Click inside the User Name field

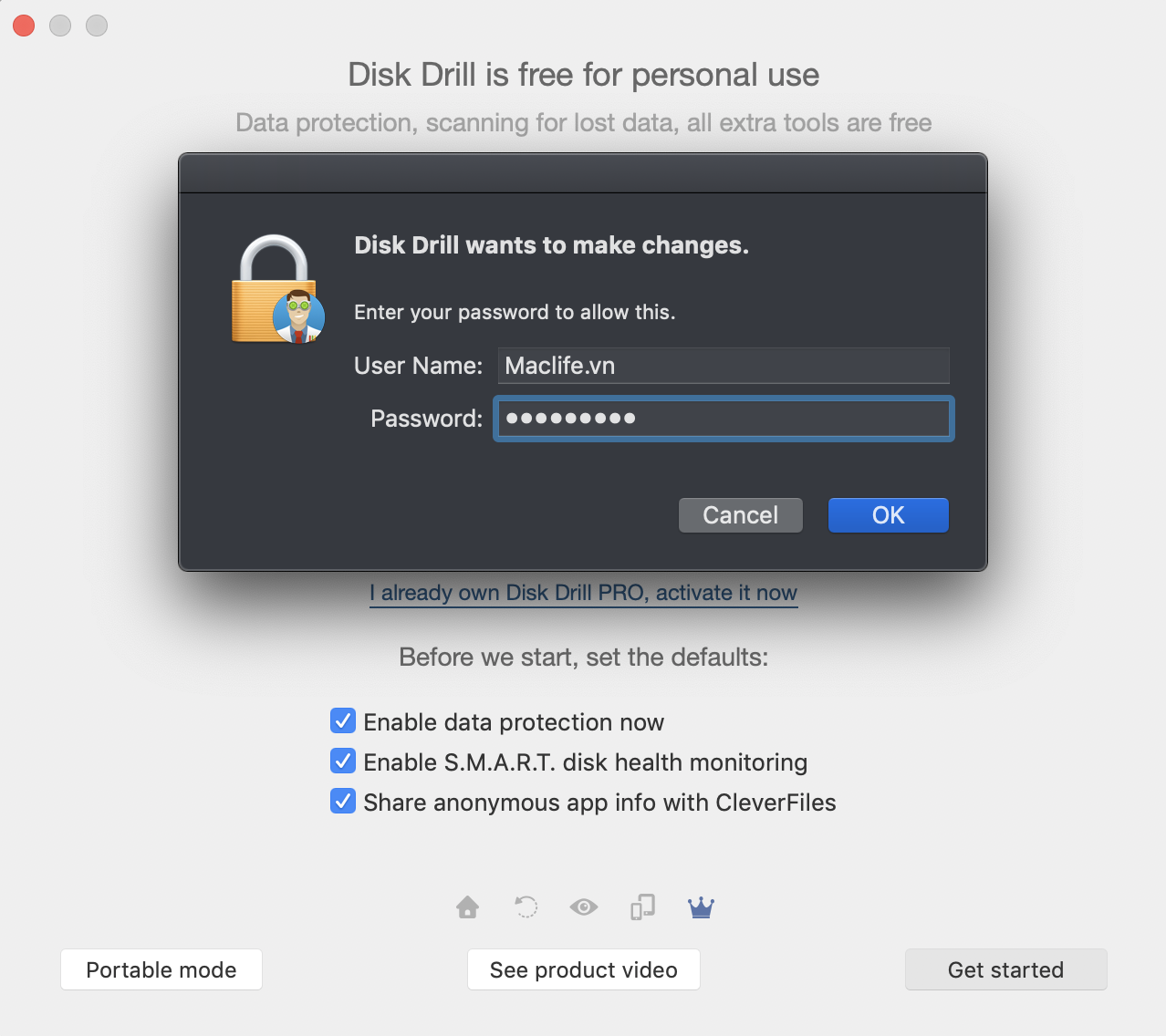pos(723,366)
